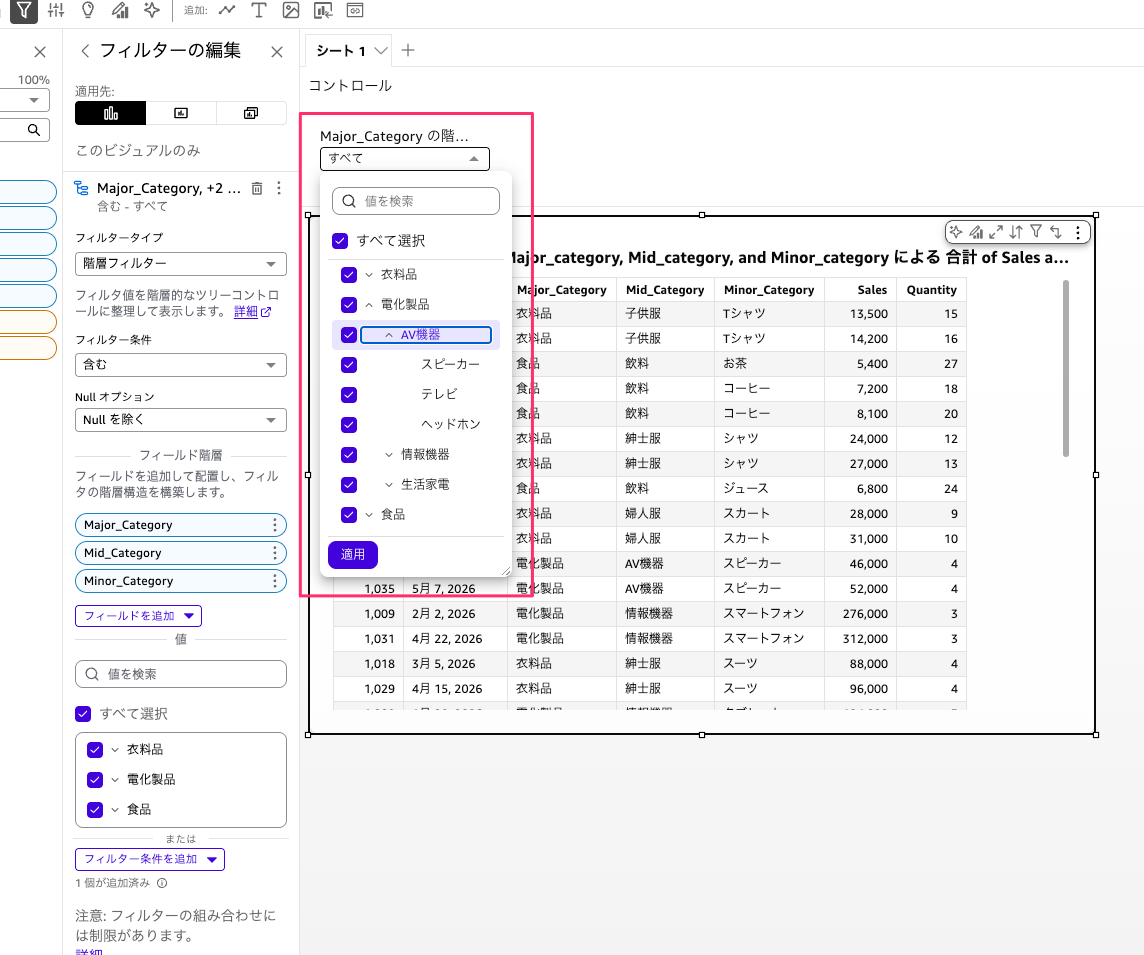Open Major_Category filter more options
The width and height of the screenshot is (1144, 955).
point(279,188)
